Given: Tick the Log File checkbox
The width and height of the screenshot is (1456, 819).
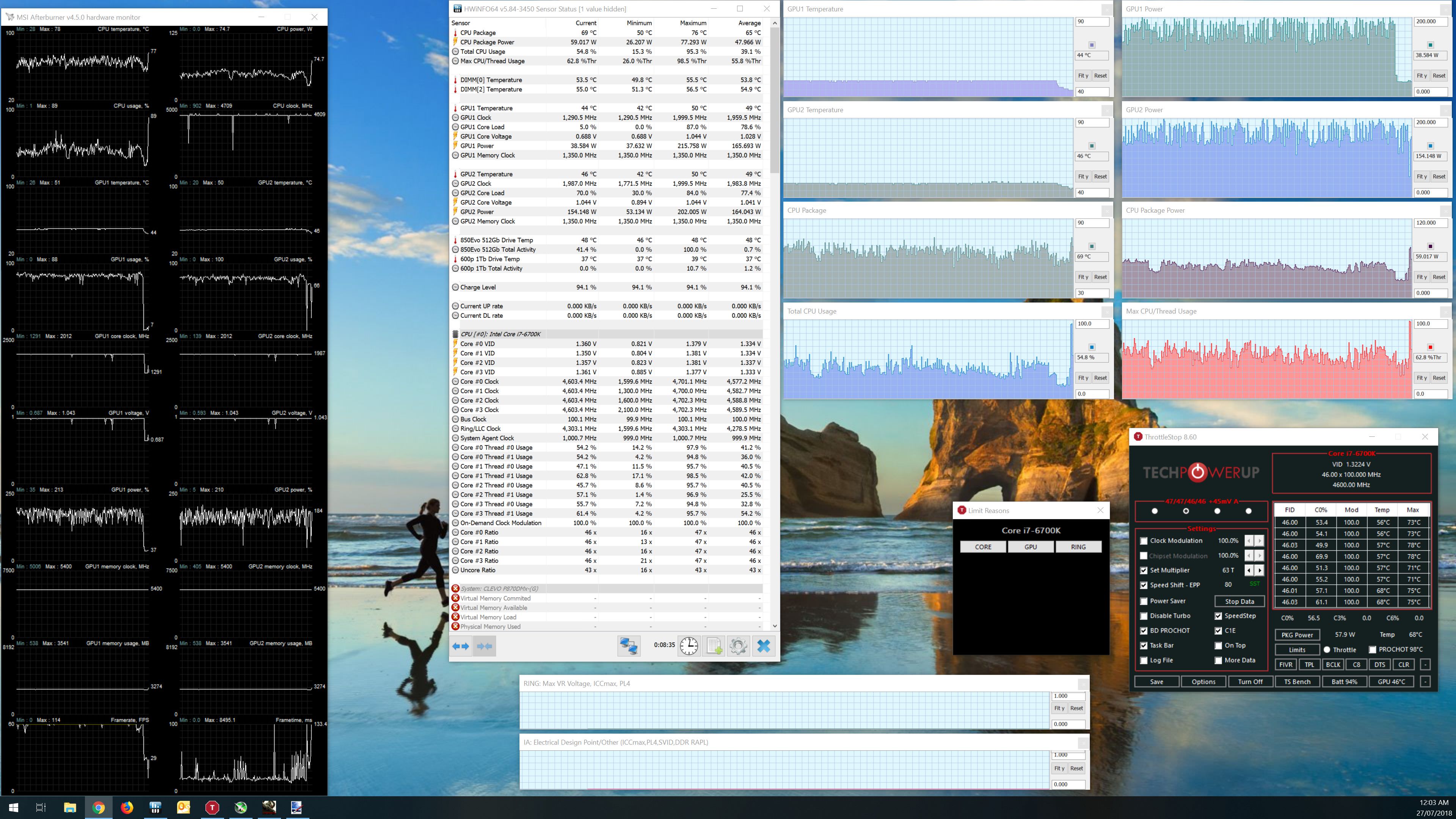Looking at the screenshot, I should tap(1144, 660).
